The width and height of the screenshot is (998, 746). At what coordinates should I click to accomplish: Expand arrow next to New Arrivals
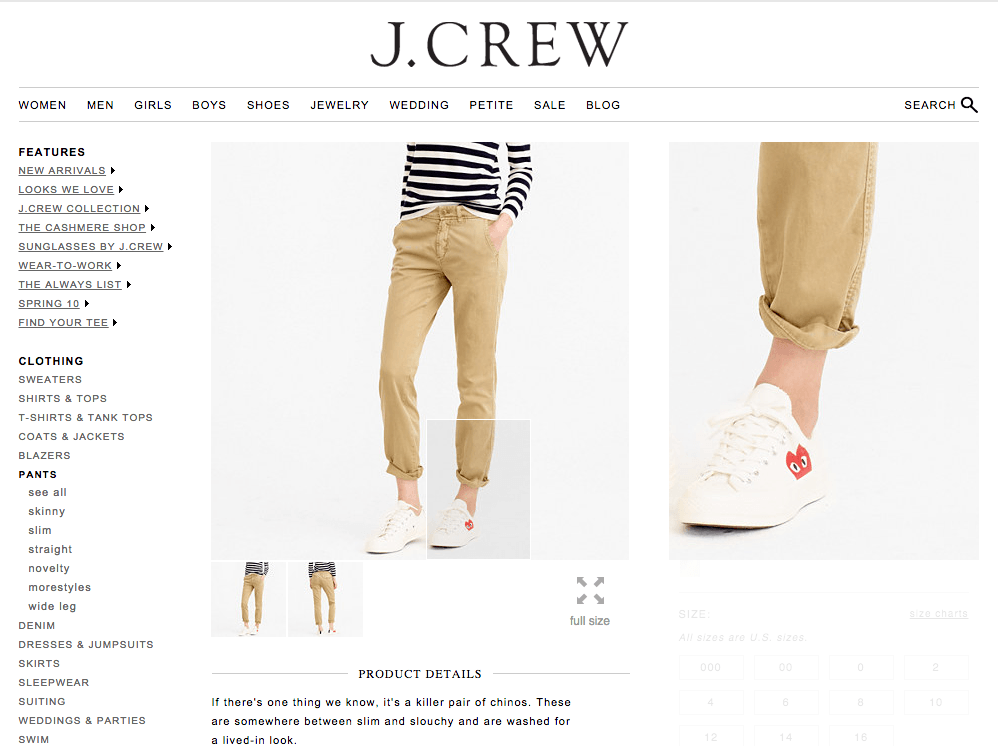pyautogui.click(x=113, y=171)
